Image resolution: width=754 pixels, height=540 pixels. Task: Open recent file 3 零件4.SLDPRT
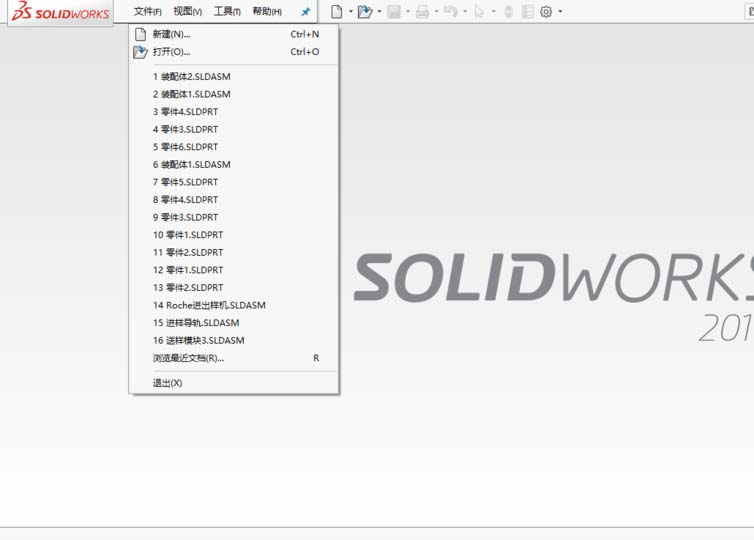[234, 112]
